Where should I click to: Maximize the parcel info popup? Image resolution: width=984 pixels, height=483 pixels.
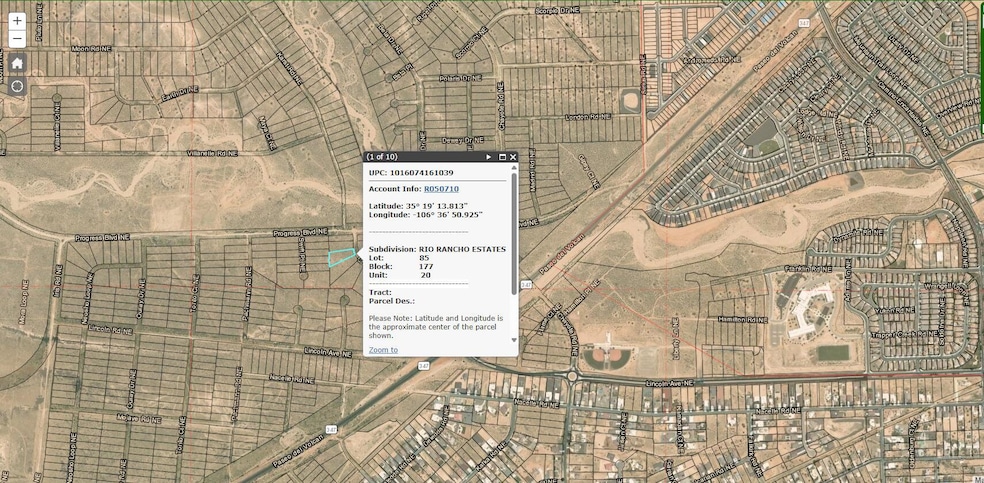(502, 157)
